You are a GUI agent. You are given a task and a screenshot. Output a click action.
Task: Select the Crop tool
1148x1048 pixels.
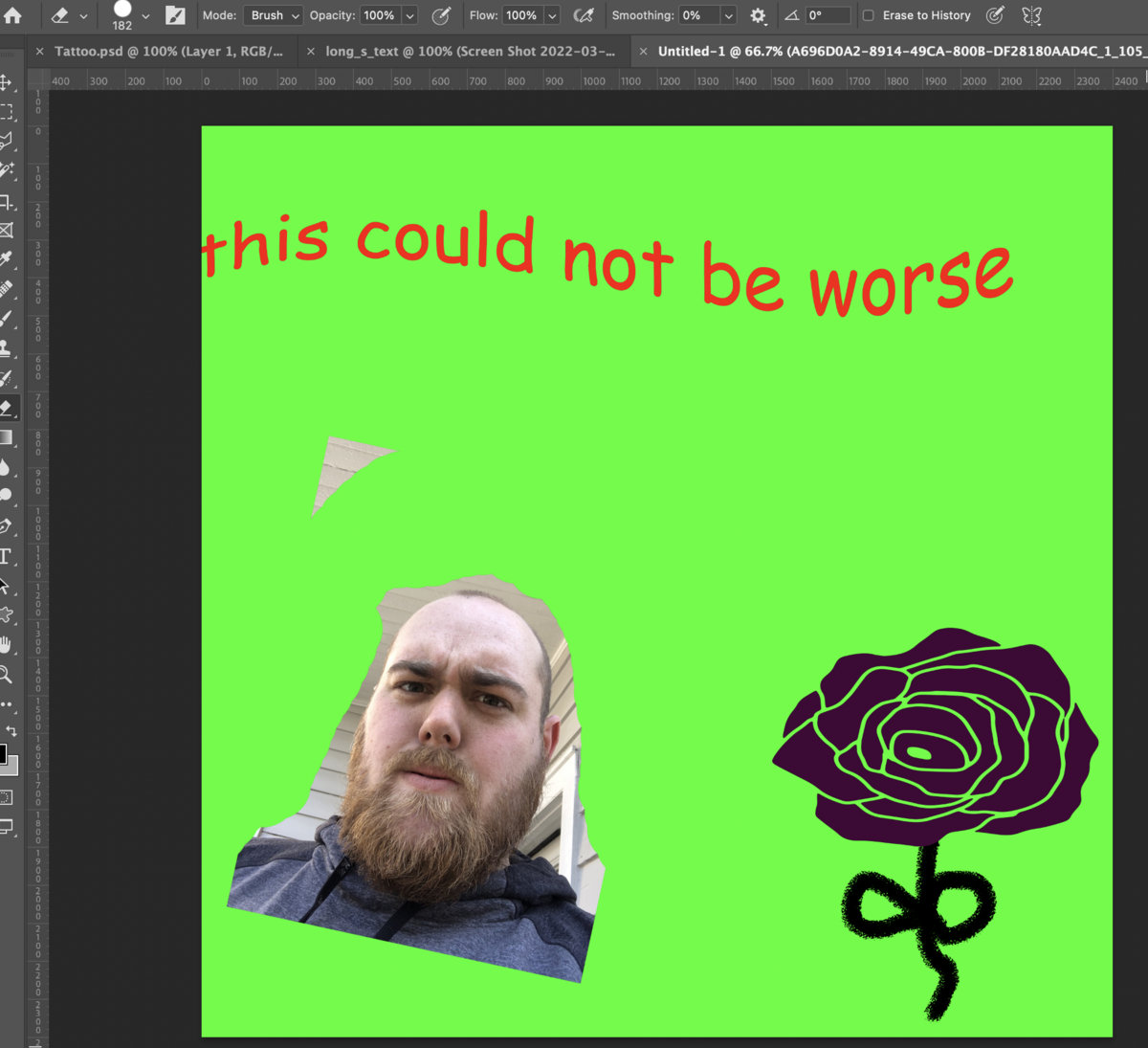[x=6, y=202]
